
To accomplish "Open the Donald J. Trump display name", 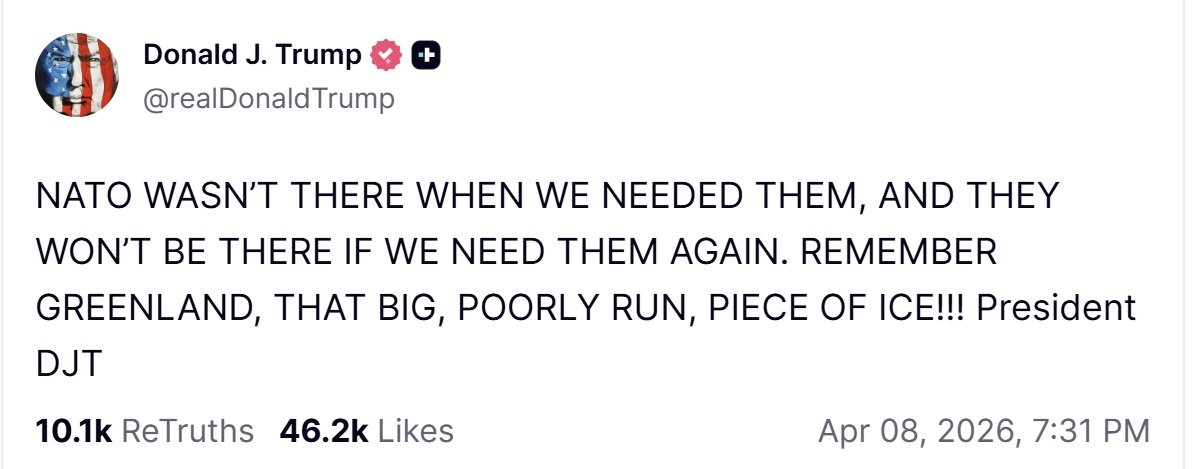I will (252, 55).
